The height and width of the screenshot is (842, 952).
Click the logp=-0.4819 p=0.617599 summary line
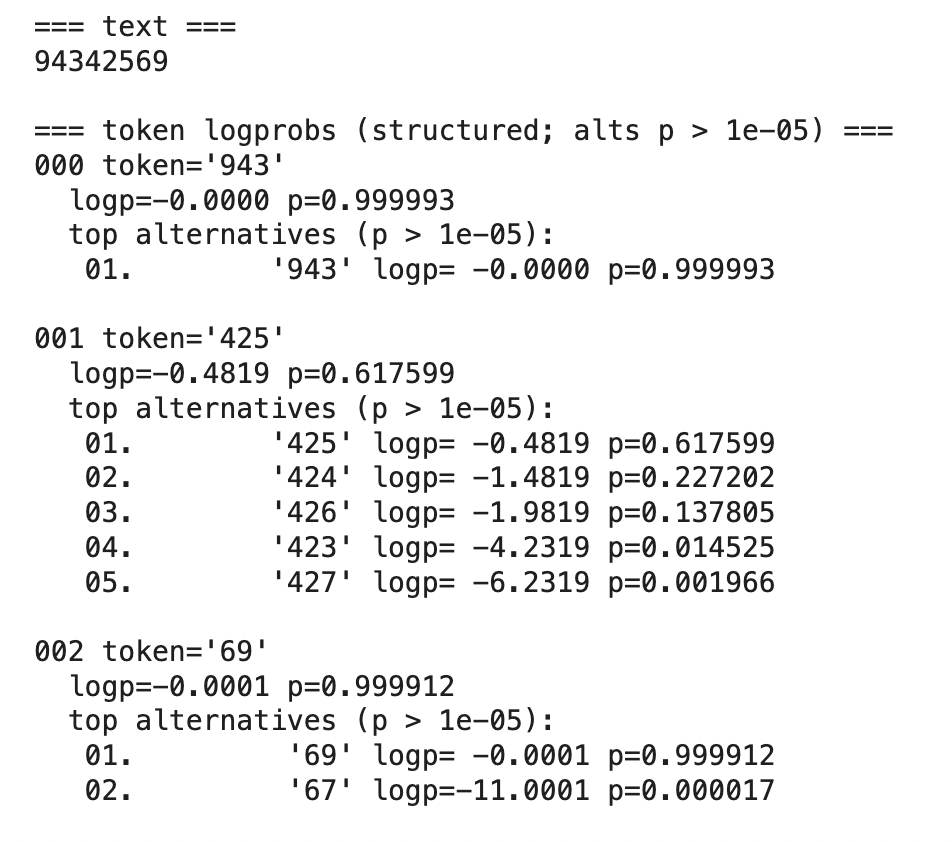click(262, 374)
